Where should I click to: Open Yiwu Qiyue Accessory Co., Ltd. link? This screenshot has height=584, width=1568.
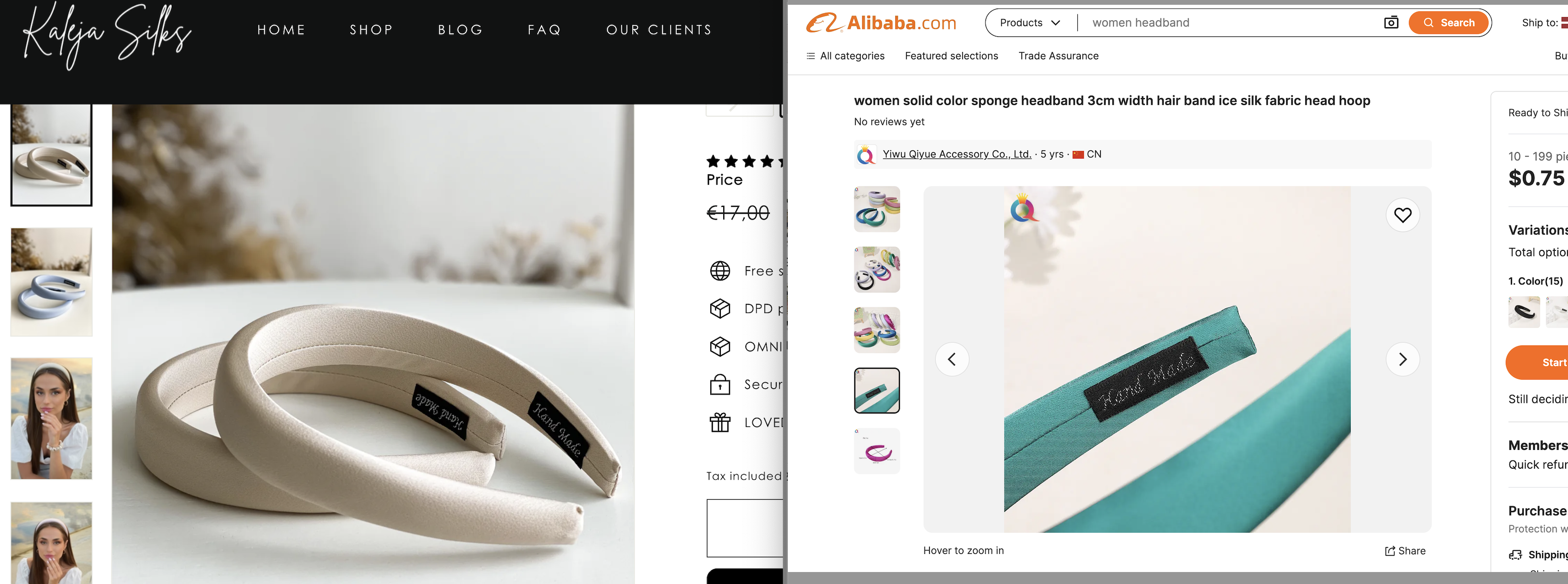click(x=957, y=154)
